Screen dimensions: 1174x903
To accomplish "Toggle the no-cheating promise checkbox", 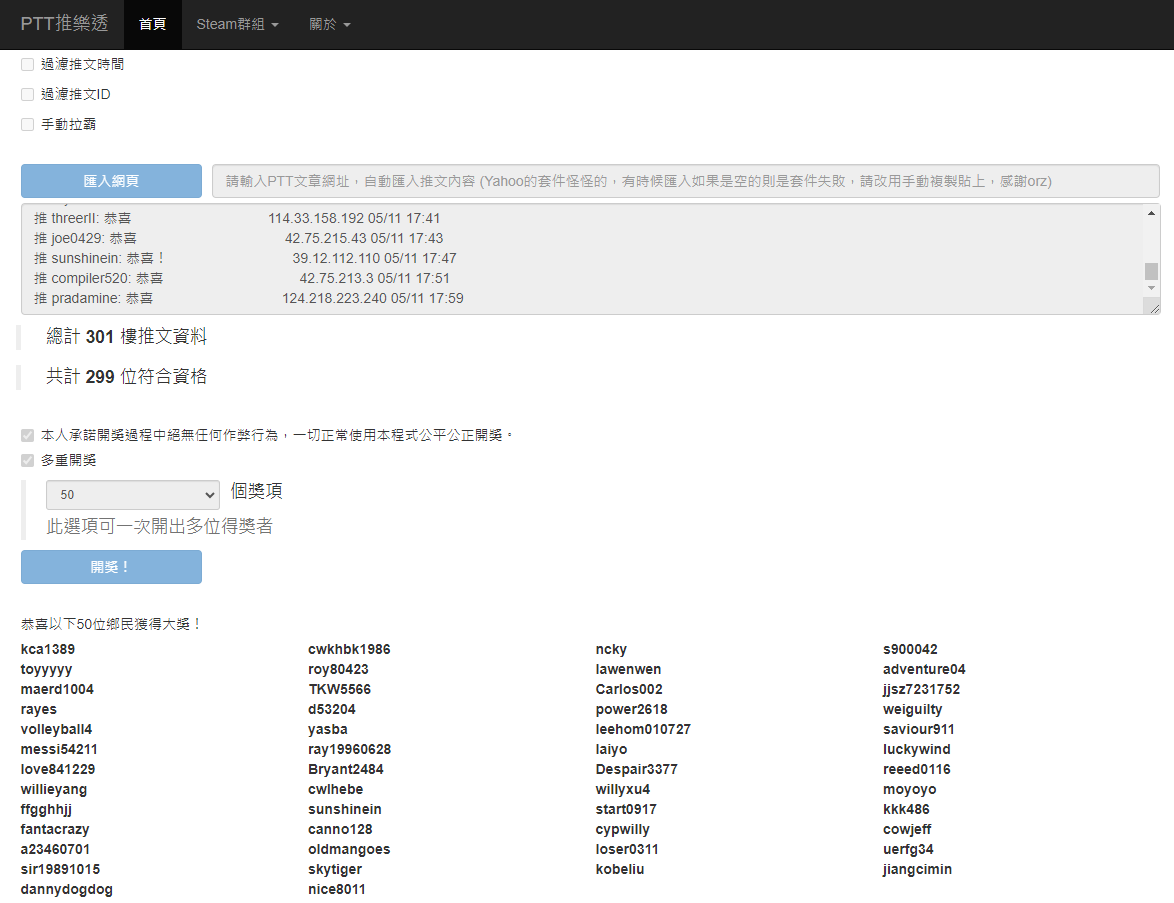I will pos(28,435).
